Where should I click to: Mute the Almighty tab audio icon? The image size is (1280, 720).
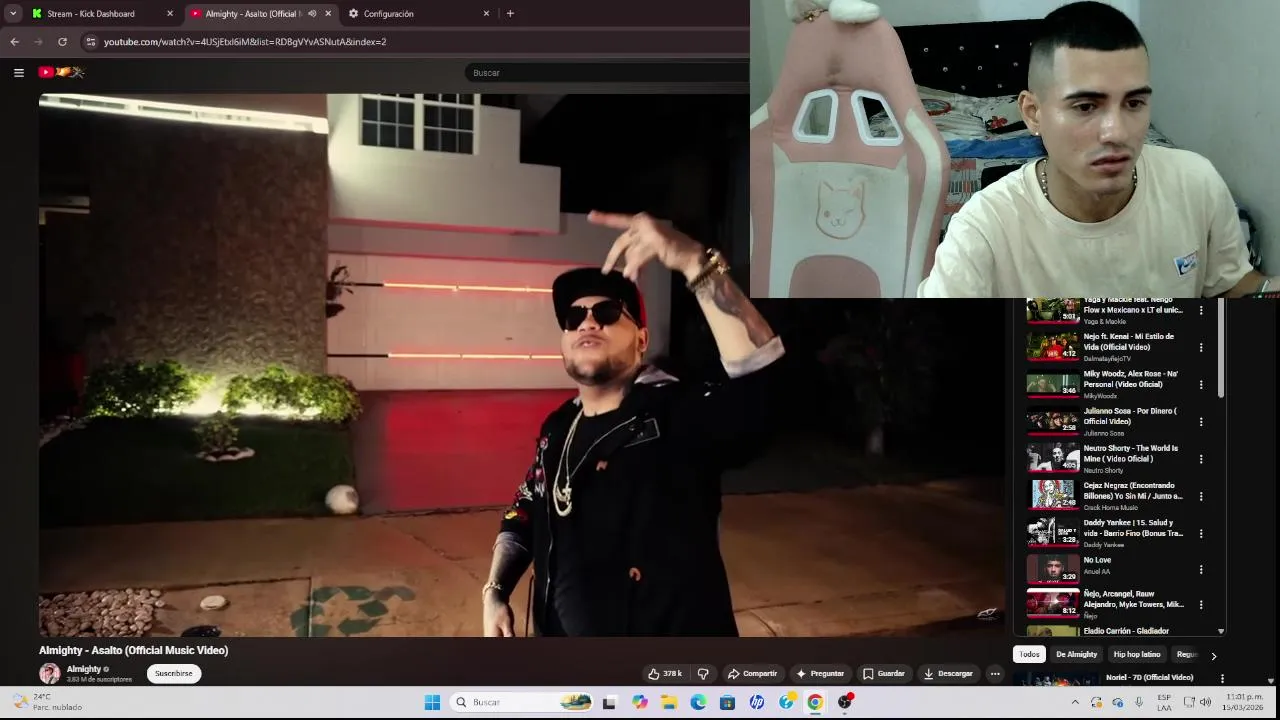(312, 14)
